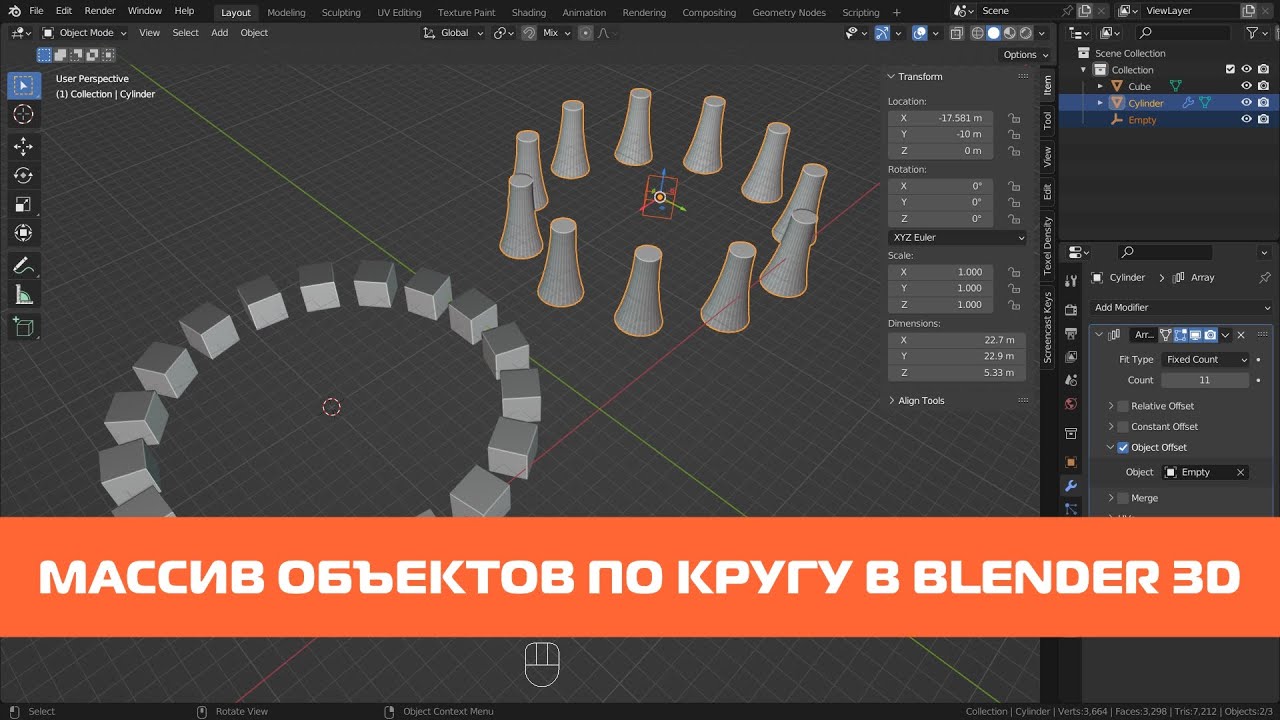
Task: Collapse the Array modifier panel
Action: [x=1100, y=335]
